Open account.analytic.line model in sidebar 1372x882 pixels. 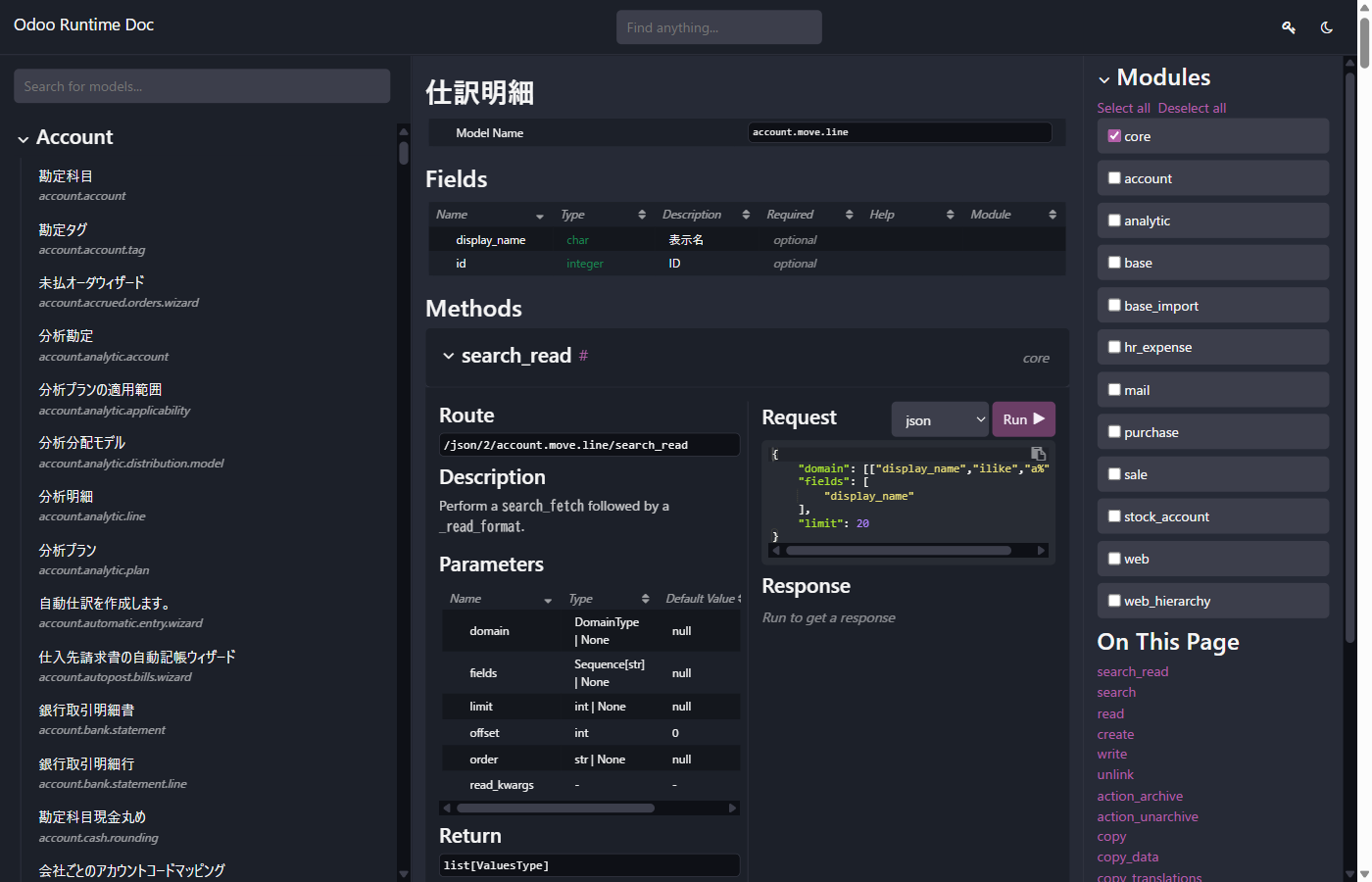[92, 506]
